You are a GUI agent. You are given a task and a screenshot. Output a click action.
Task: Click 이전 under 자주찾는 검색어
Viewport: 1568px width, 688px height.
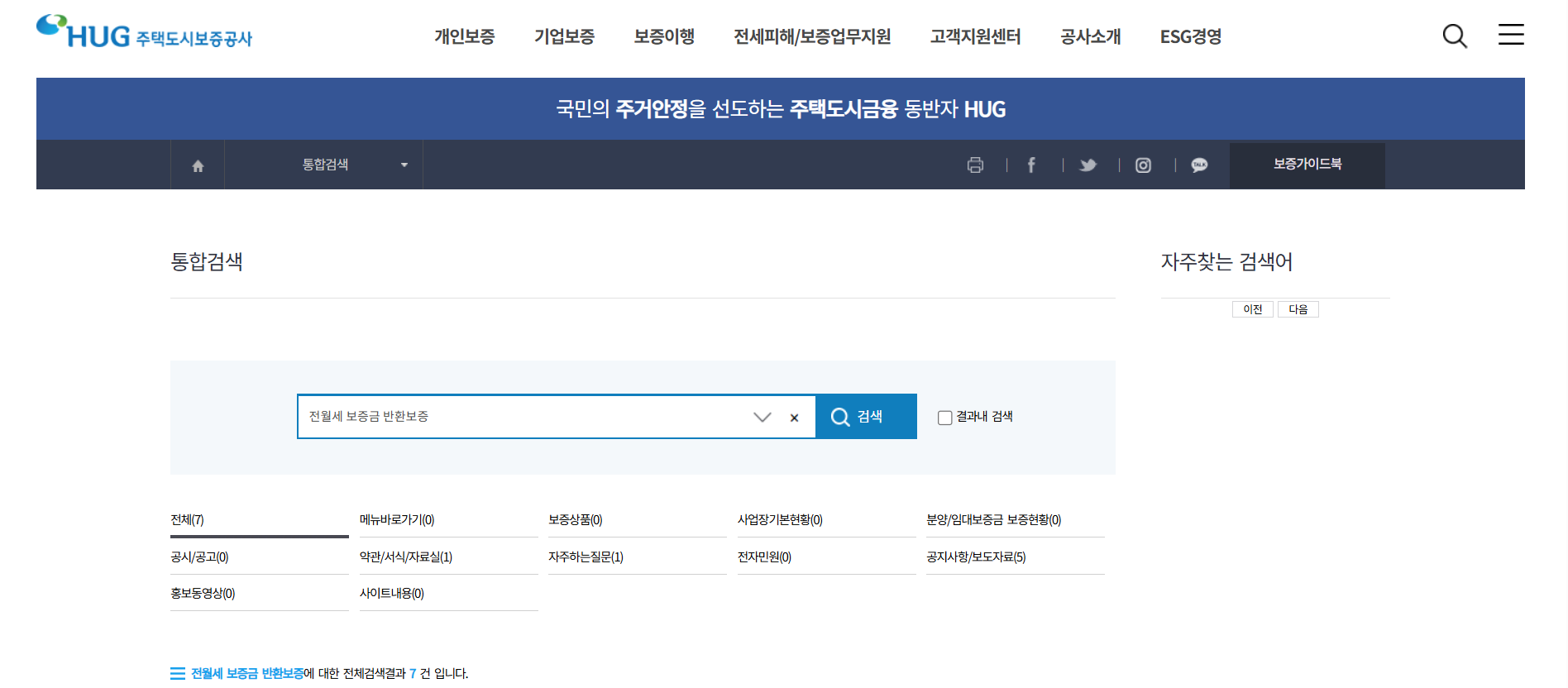tap(1253, 309)
